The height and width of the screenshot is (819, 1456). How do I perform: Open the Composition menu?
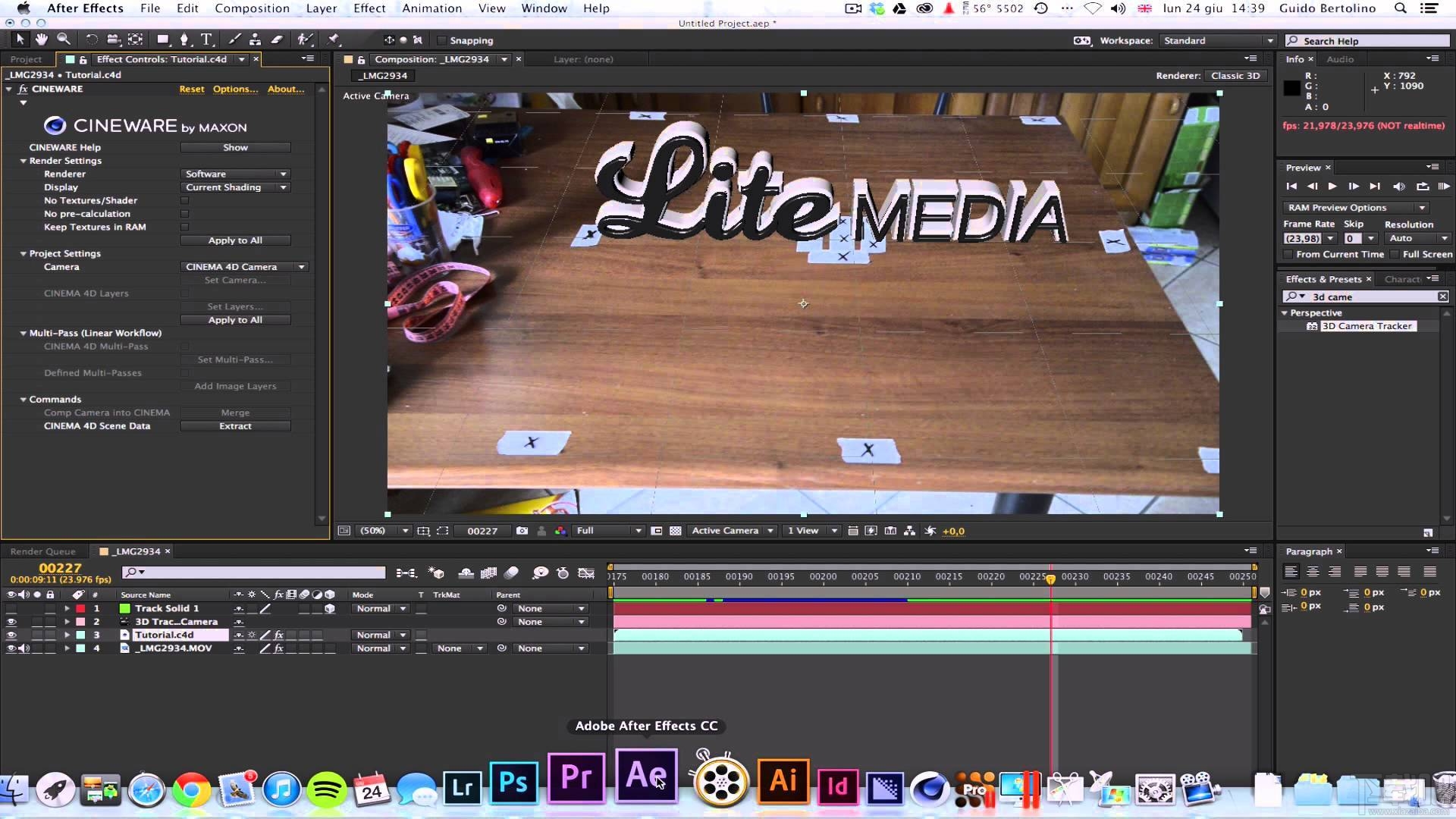[252, 8]
